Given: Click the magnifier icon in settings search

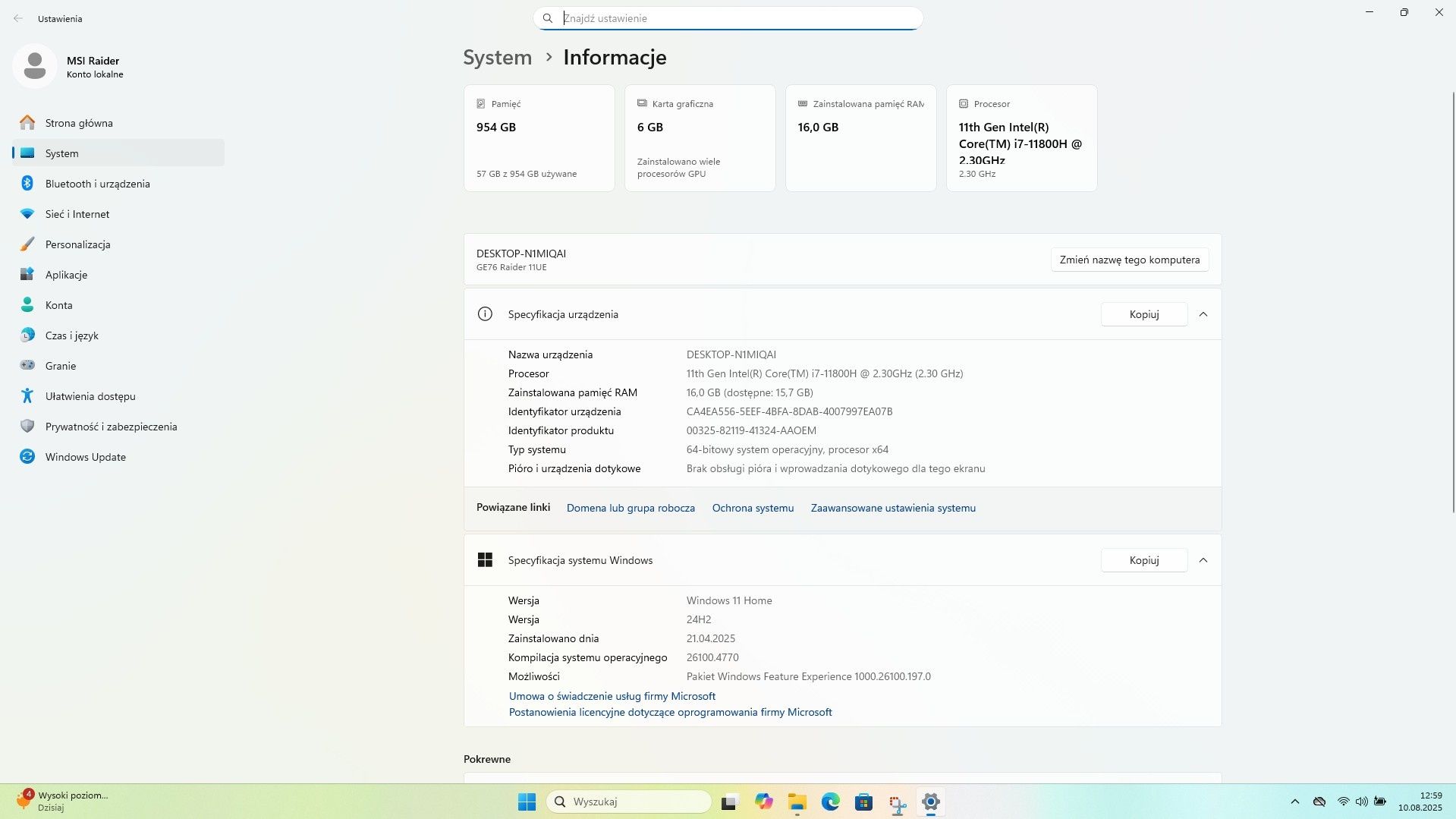Looking at the screenshot, I should 548,18.
